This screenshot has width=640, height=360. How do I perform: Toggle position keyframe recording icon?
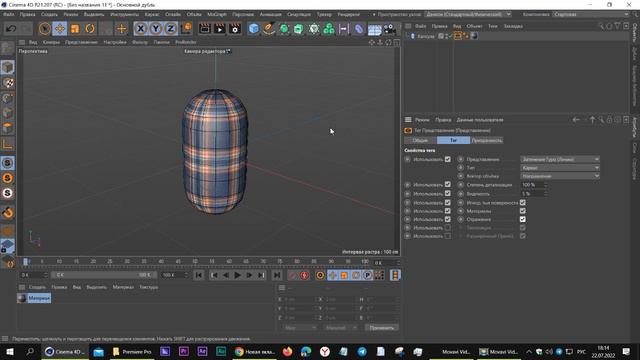[x=333, y=275]
